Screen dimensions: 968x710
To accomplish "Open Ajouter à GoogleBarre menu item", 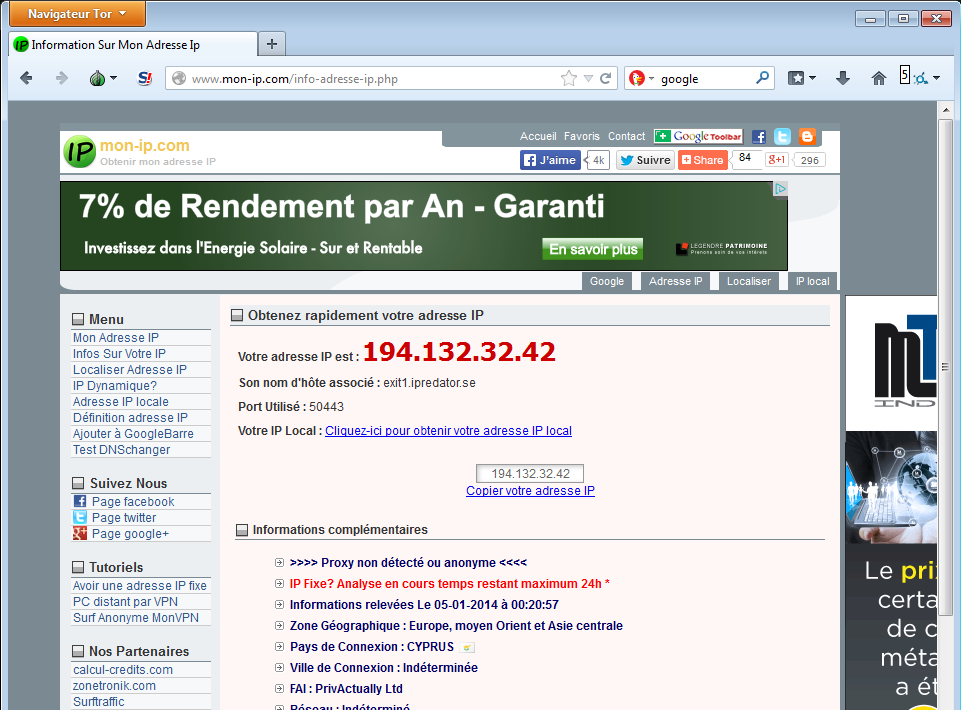I will pyautogui.click(x=133, y=434).
